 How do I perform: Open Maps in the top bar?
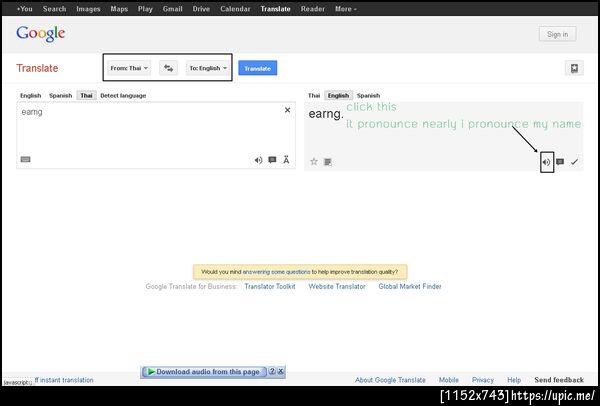click(119, 9)
